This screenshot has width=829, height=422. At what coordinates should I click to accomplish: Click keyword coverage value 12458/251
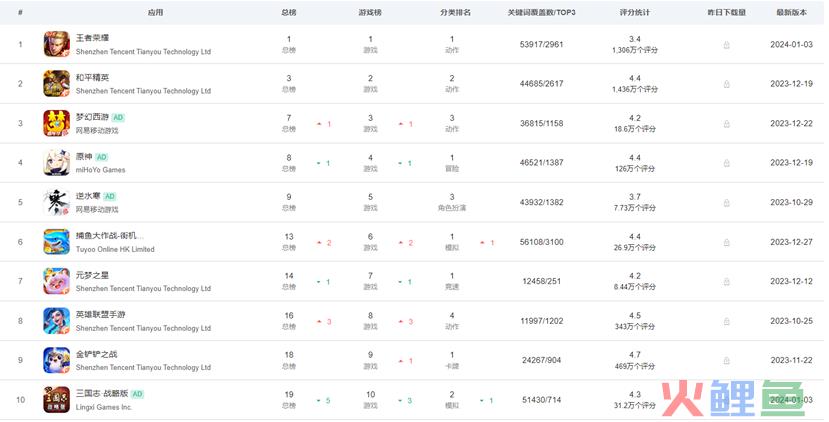[541, 281]
